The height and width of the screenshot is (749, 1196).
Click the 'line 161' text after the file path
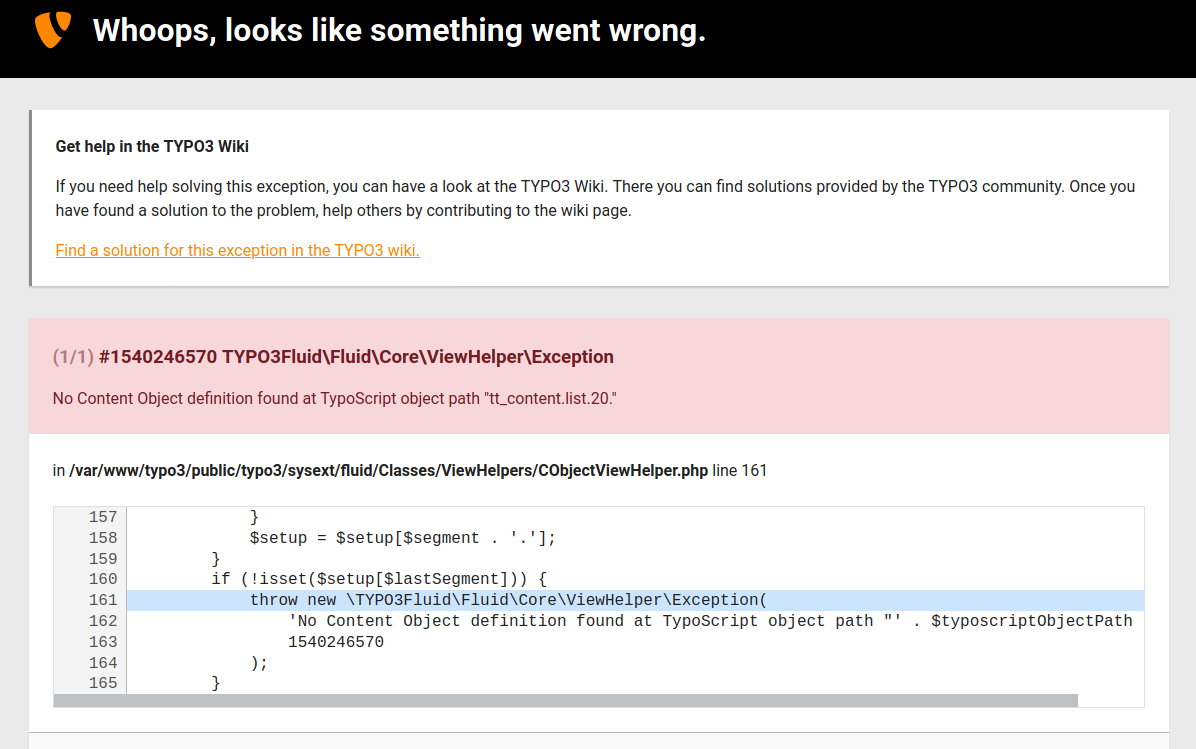click(x=739, y=470)
